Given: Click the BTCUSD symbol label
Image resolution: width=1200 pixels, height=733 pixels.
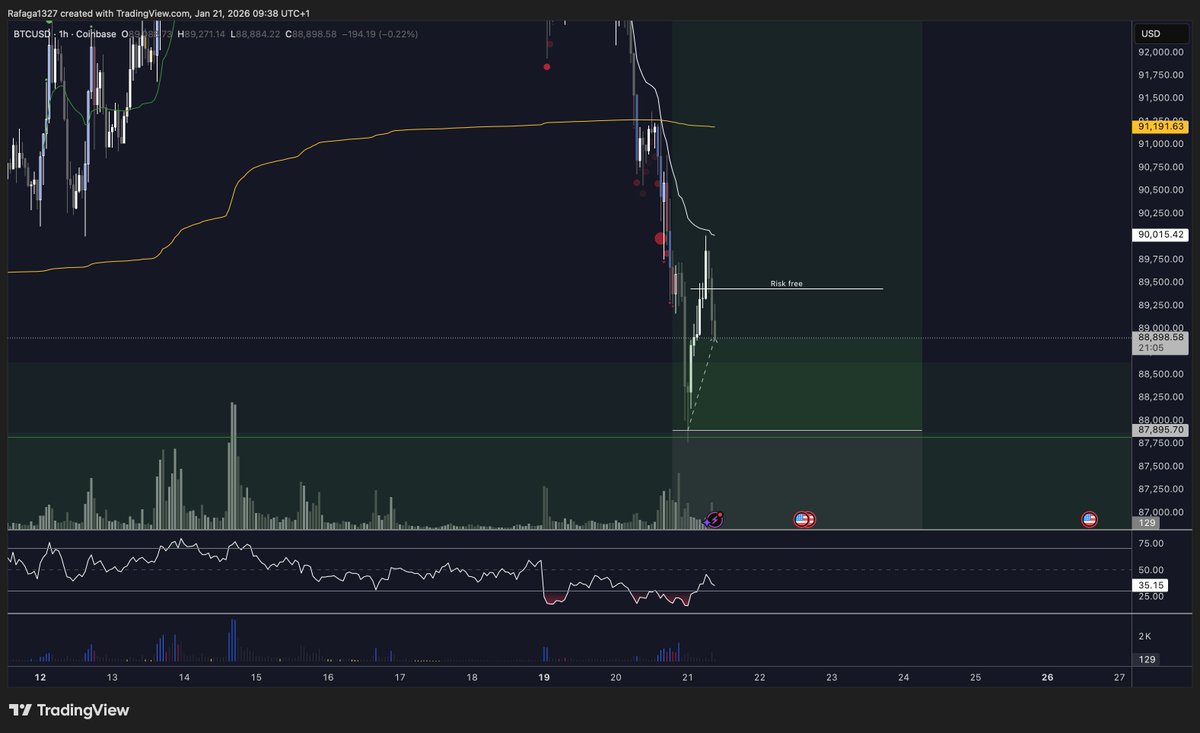Looking at the screenshot, I should tap(32, 34).
